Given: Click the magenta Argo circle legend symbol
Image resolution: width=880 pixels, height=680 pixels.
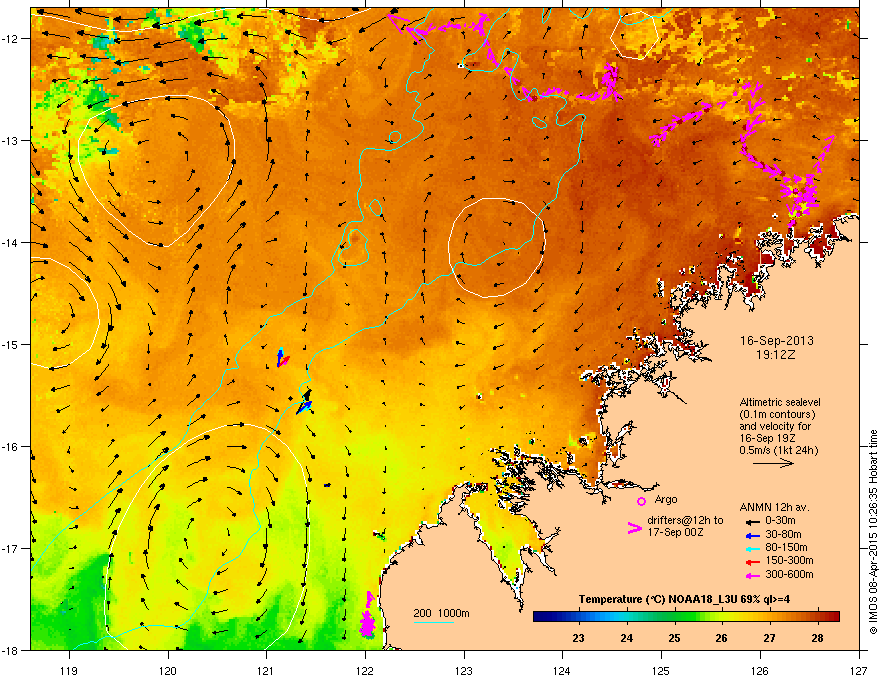Looking at the screenshot, I should 641,501.
